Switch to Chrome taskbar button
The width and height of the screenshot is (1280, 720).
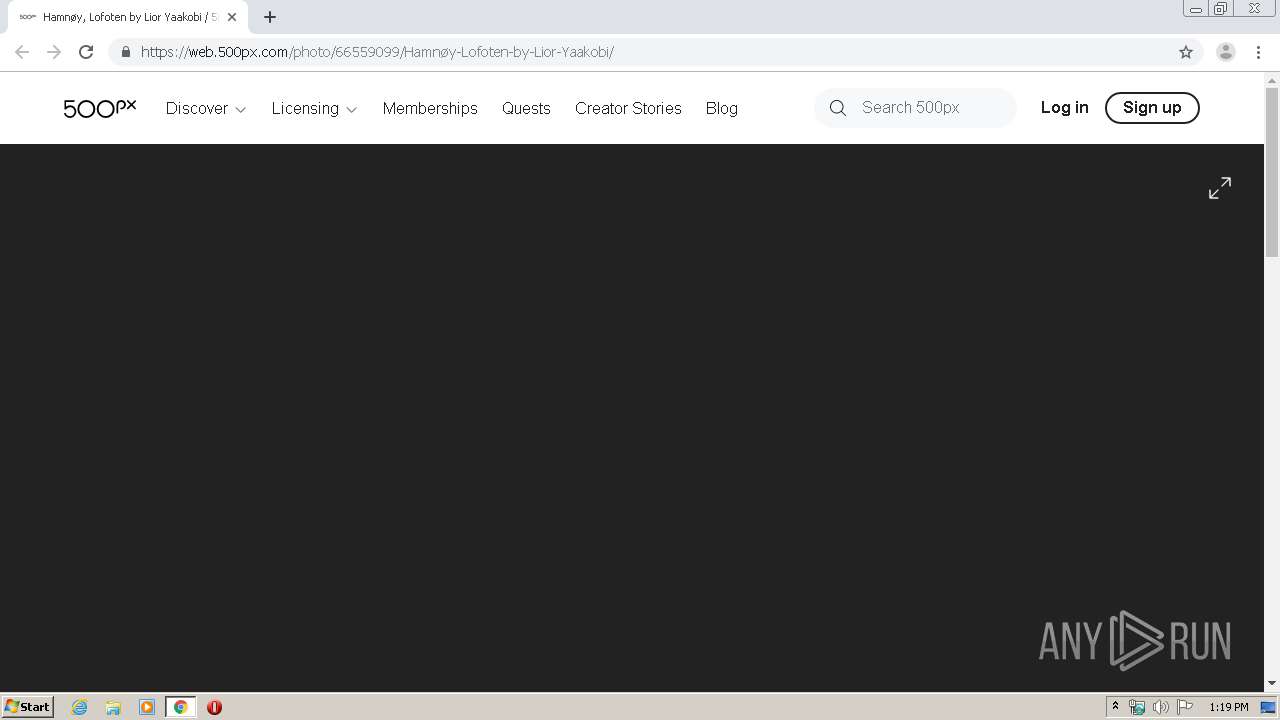coord(180,707)
